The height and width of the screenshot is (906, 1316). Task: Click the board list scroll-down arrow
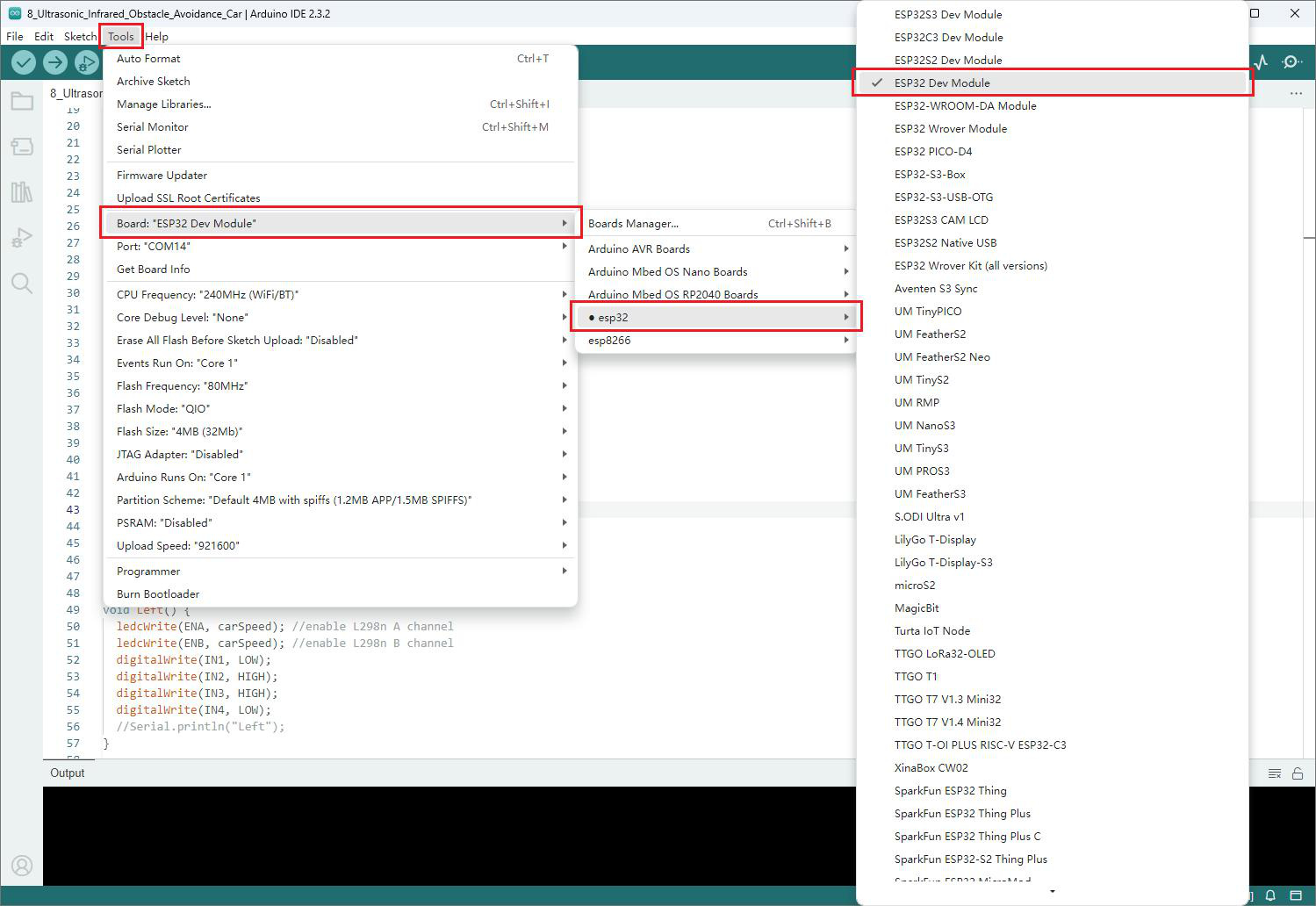1052,892
